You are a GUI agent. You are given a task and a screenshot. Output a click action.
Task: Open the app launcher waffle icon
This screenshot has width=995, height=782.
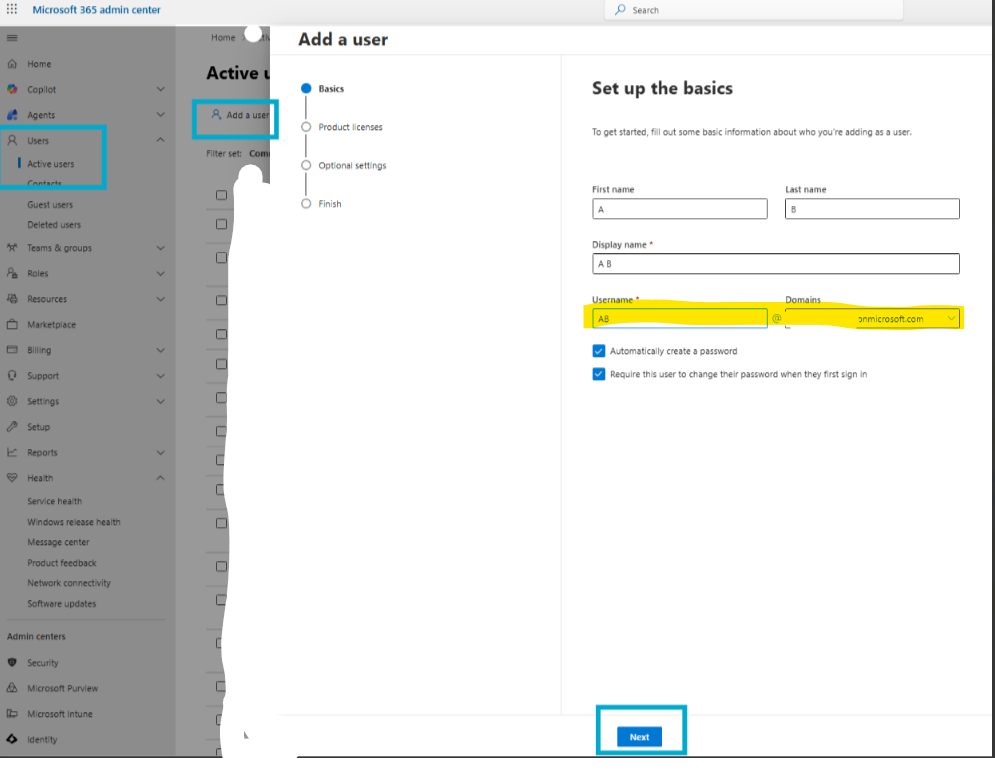coord(12,9)
